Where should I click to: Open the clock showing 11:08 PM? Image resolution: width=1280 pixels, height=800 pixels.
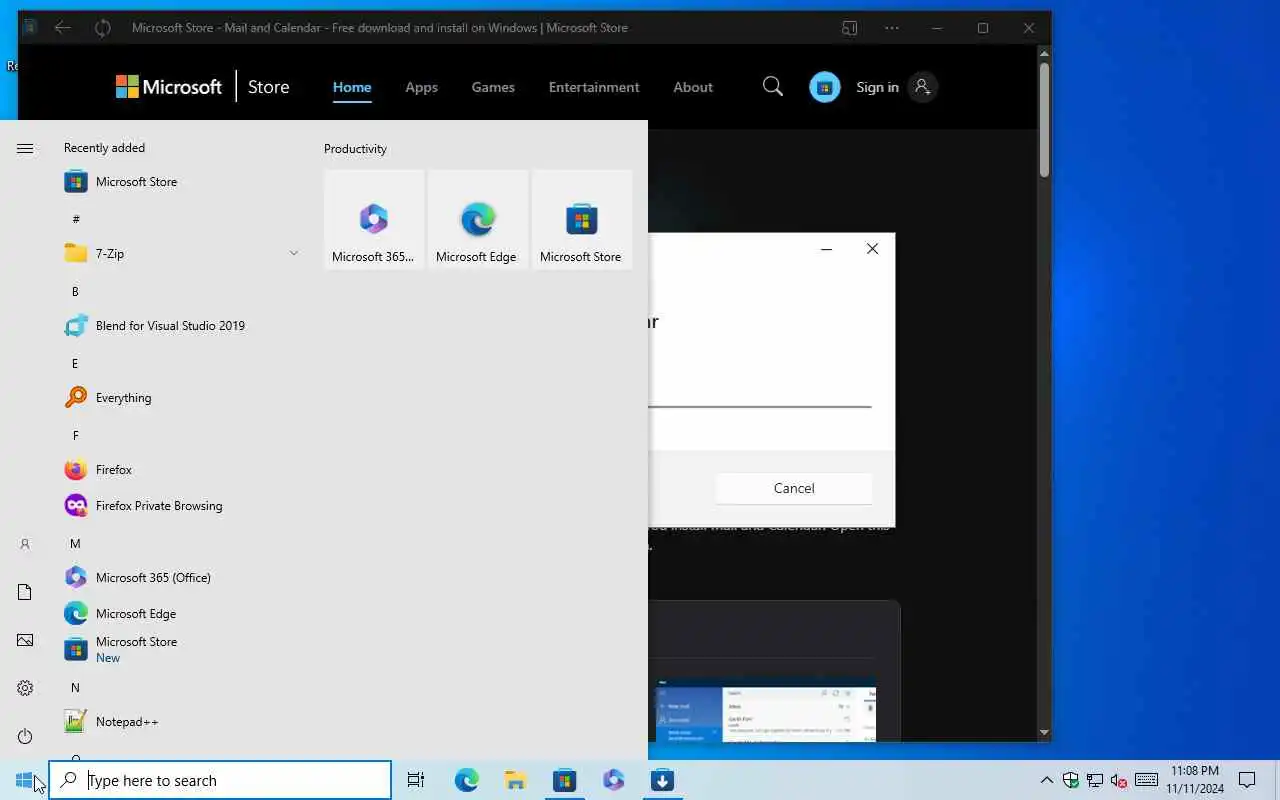[x=1195, y=780]
